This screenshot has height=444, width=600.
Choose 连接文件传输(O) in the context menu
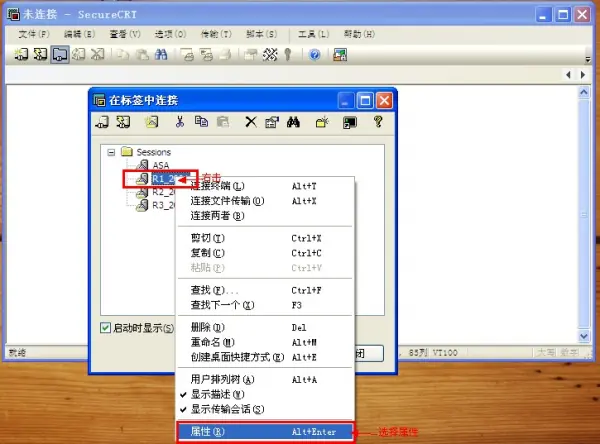(265, 201)
